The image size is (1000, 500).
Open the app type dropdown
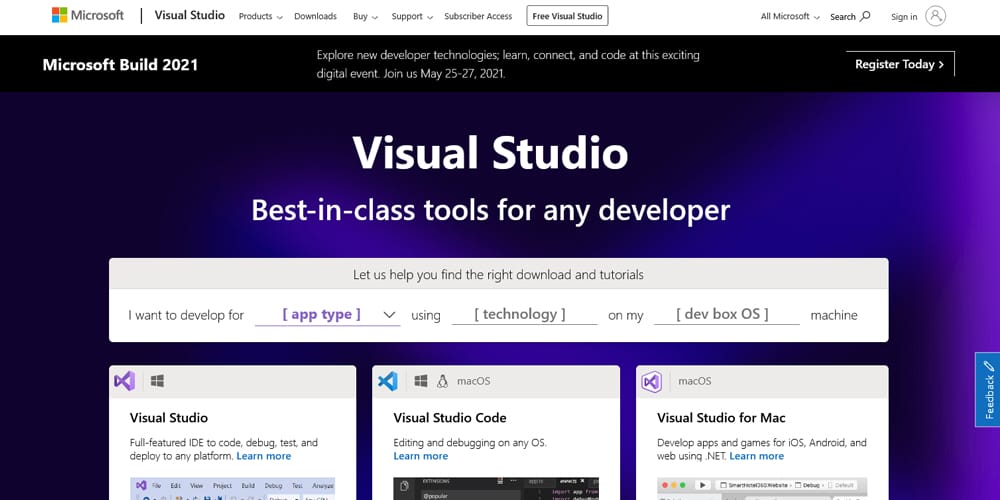pyautogui.click(x=327, y=314)
